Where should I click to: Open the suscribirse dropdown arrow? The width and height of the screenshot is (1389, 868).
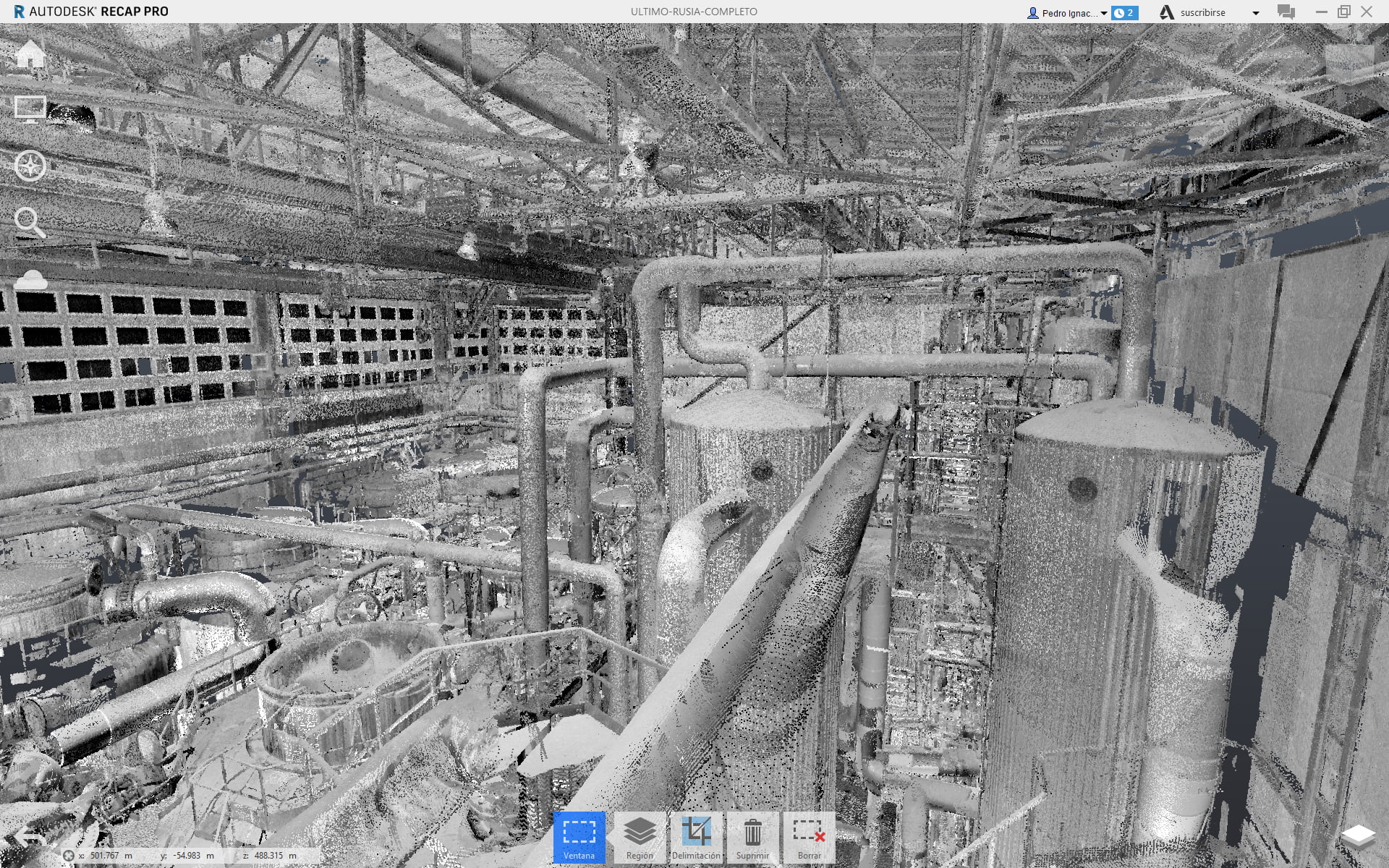click(1256, 13)
